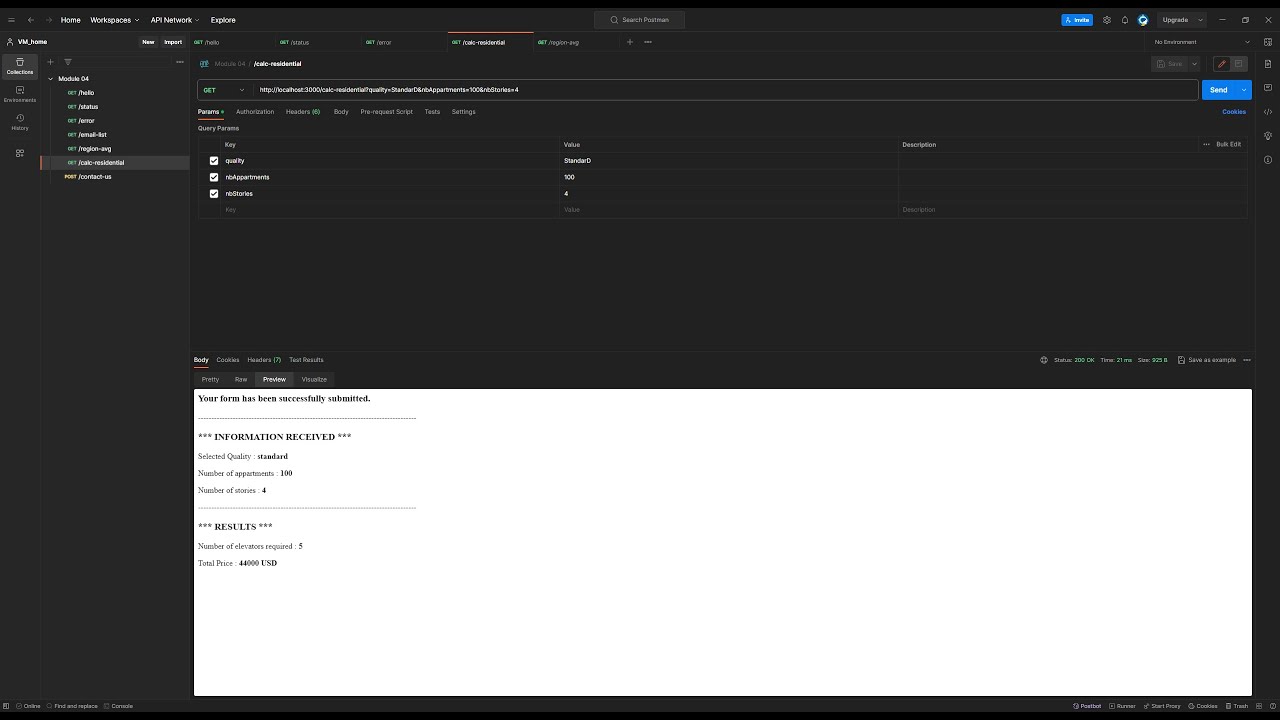
Task: Uncheck the nbAppartments parameter checkbox
Action: (x=214, y=177)
